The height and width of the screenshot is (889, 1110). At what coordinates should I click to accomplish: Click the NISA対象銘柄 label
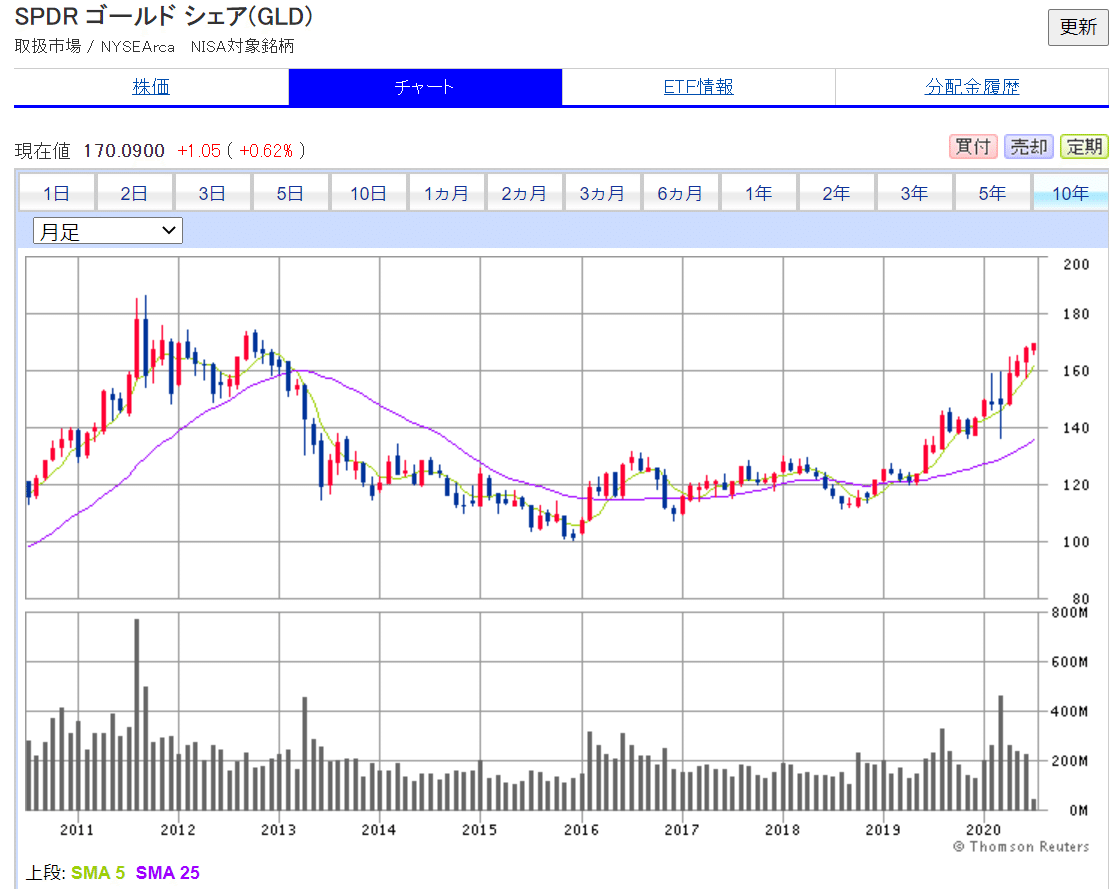pyautogui.click(x=242, y=47)
